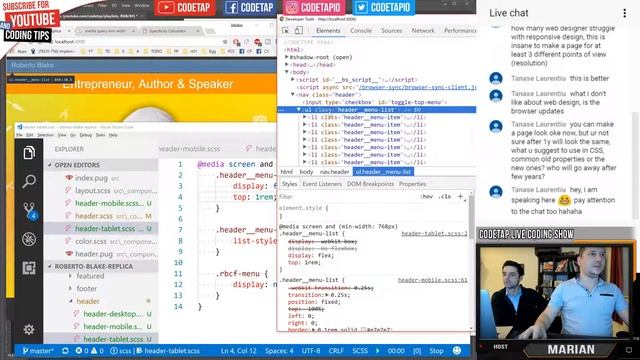
Task: Click the feedback smiley in status bar
Action: point(457,351)
